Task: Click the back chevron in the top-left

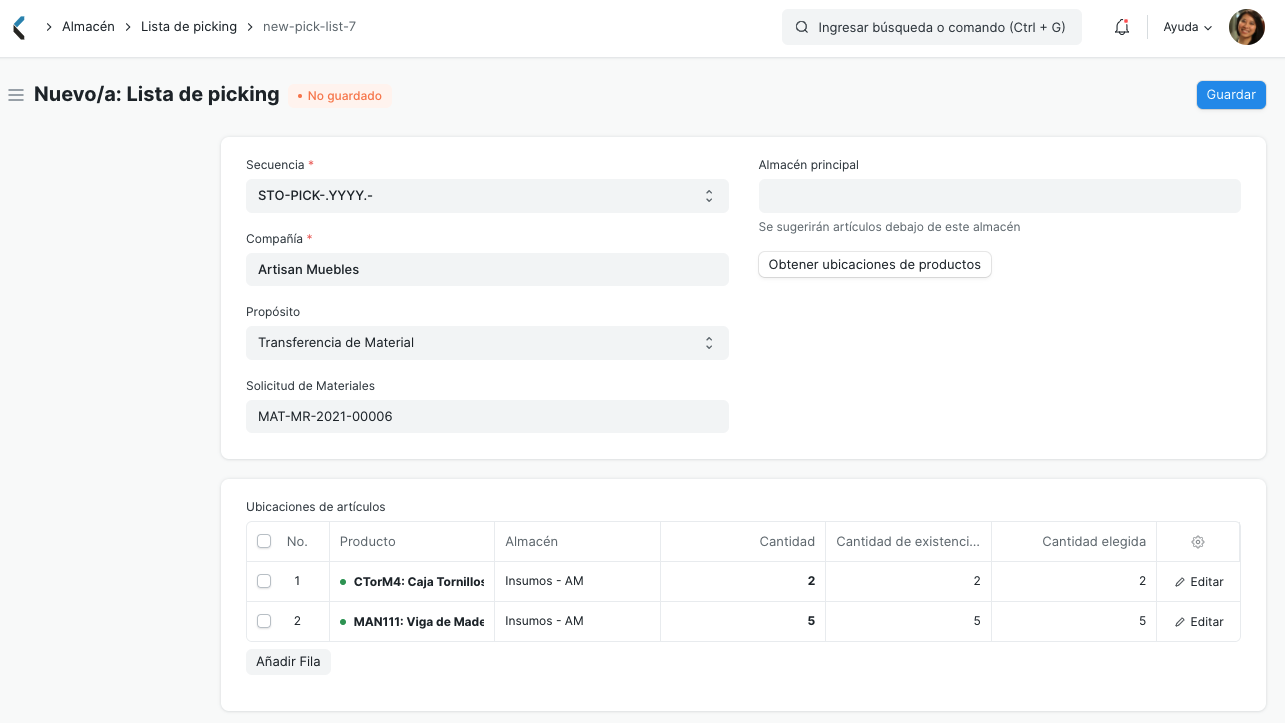Action: [17, 27]
